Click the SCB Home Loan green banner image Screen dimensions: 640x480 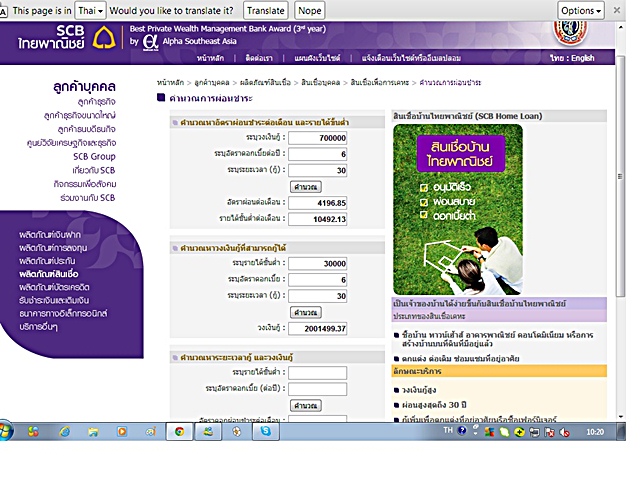click(458, 209)
